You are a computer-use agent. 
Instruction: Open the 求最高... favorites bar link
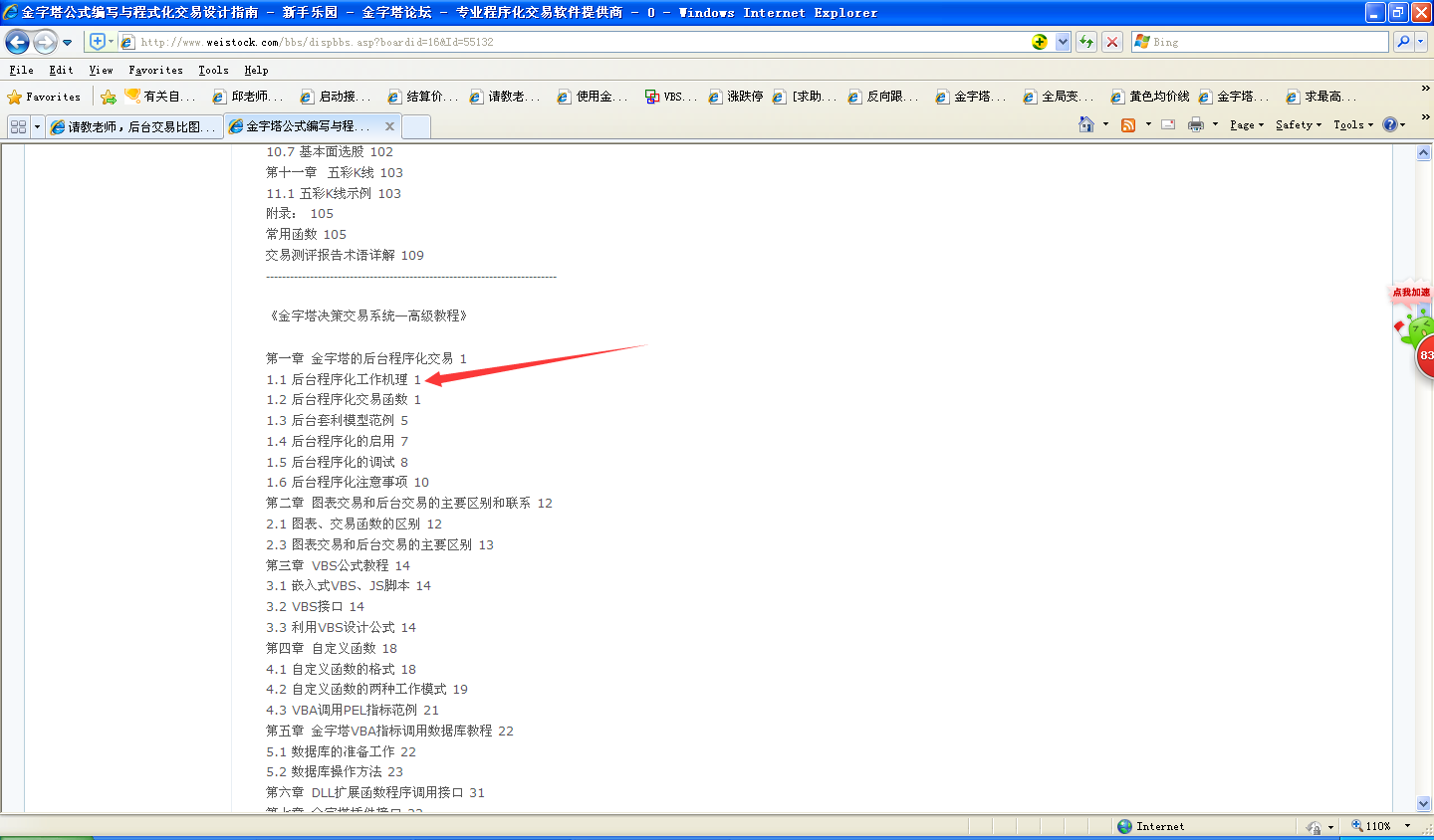(x=1321, y=97)
